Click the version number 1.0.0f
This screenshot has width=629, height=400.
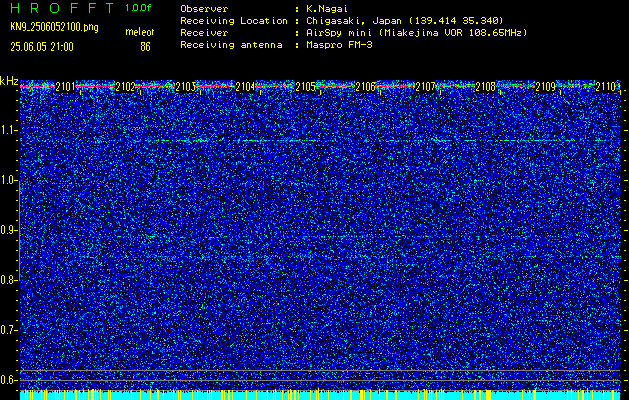tap(138, 8)
